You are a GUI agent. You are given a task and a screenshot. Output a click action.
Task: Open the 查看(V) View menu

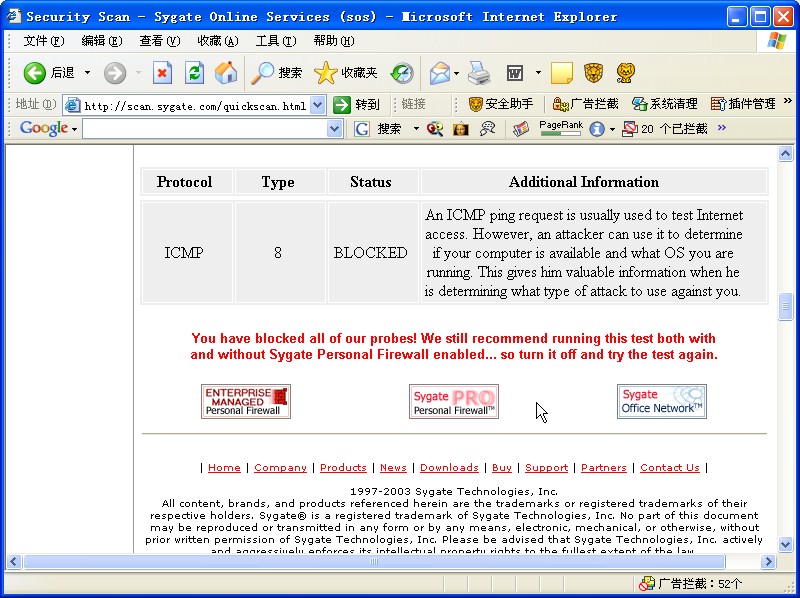(160, 41)
